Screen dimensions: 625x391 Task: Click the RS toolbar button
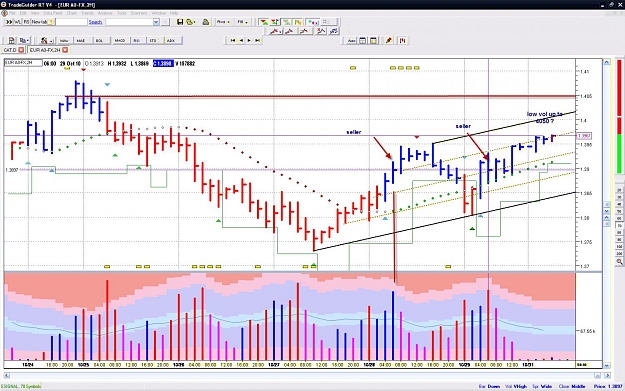tap(26, 22)
